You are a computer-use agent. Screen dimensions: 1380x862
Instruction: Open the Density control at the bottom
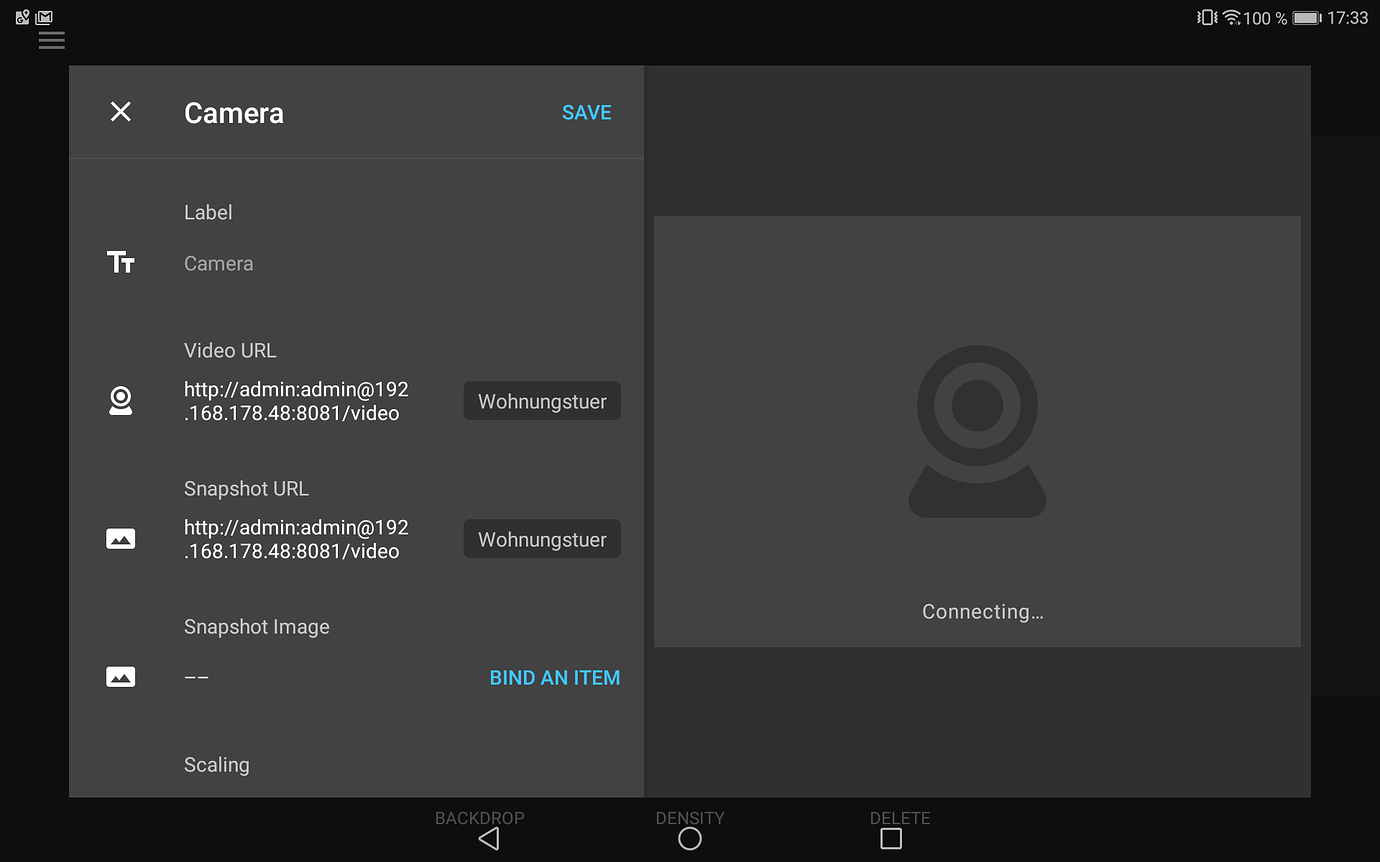689,829
